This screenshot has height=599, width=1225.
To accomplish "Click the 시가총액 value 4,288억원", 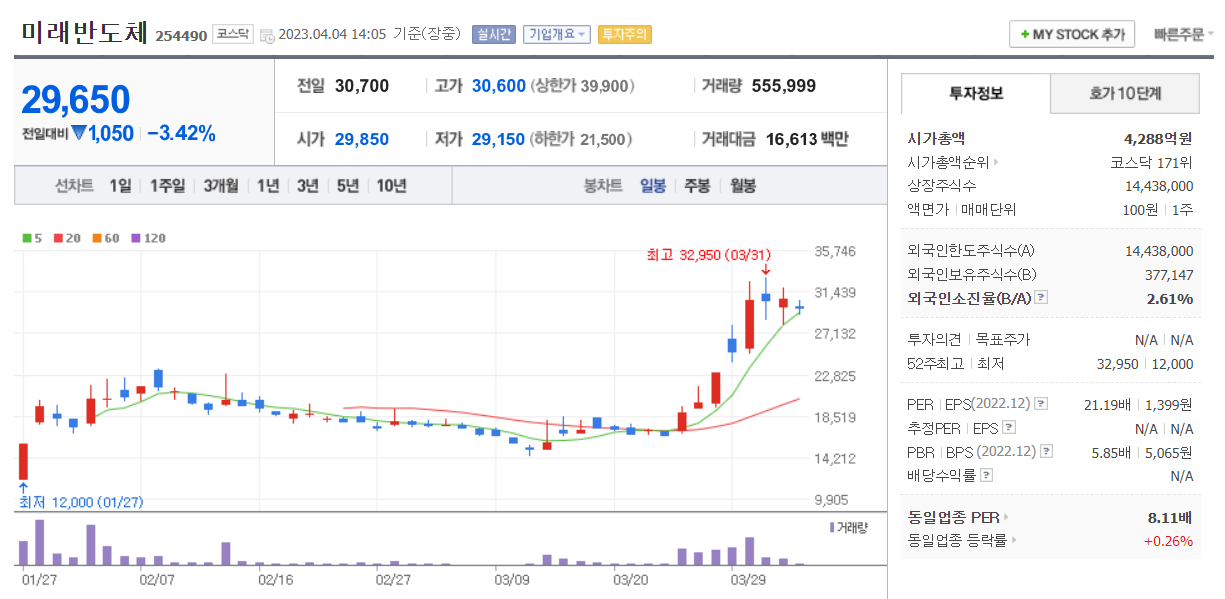I will (1158, 138).
